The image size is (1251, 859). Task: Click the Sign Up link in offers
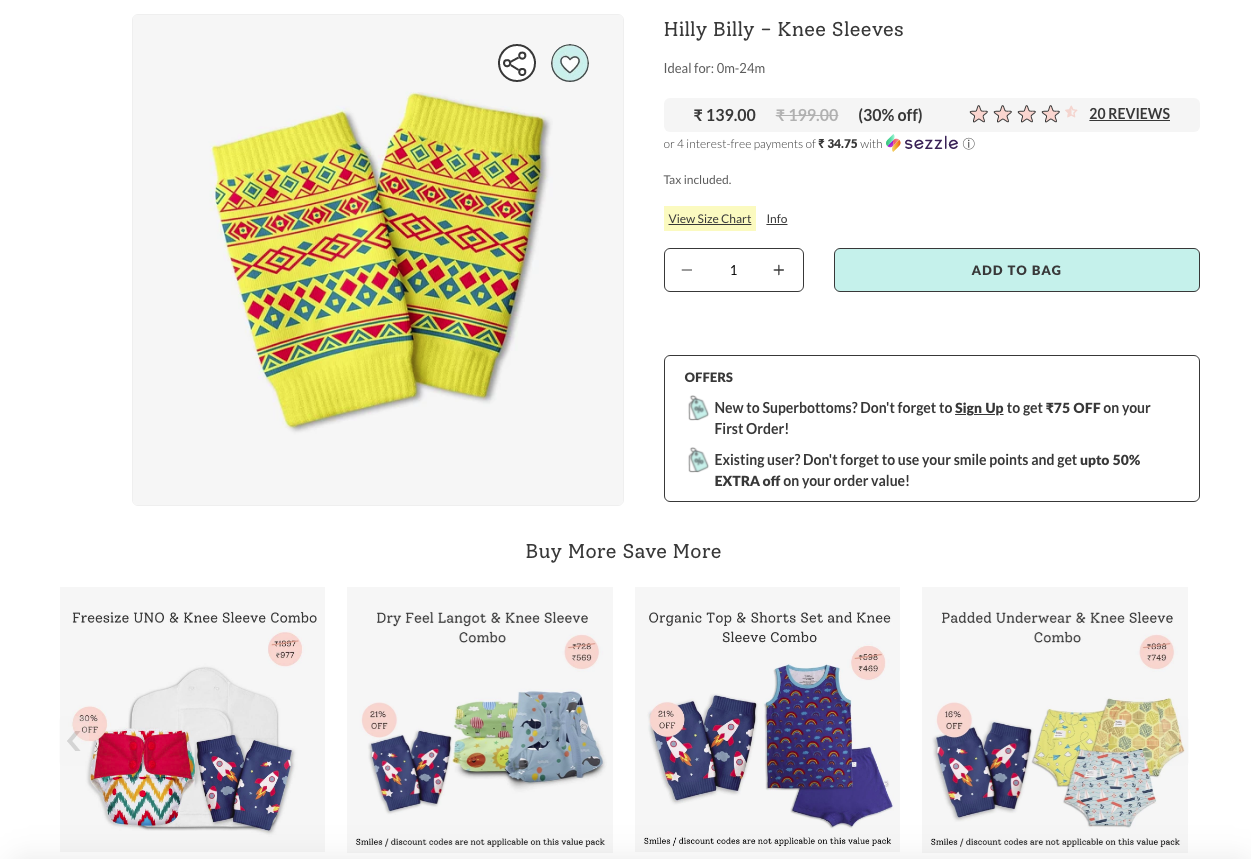979,408
